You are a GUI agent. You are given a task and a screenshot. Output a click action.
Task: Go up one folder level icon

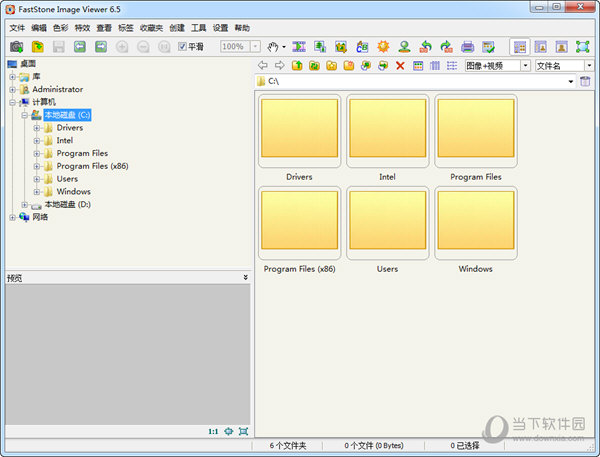coord(297,65)
